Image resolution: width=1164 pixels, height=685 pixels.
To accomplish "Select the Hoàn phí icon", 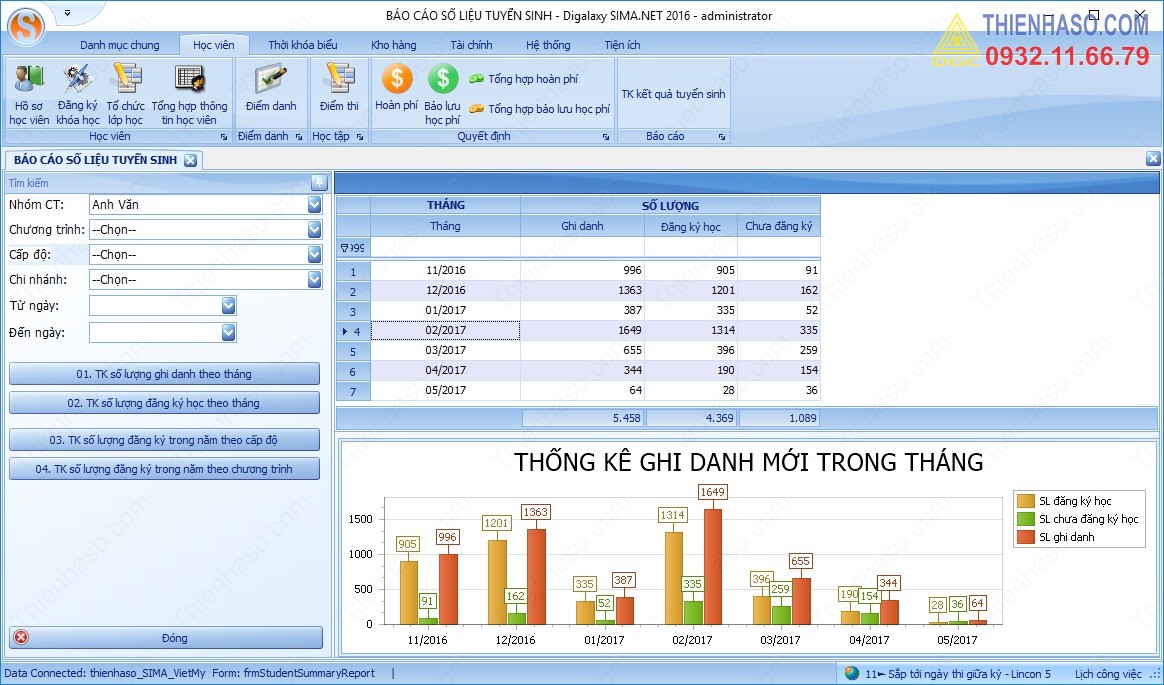I will point(396,90).
